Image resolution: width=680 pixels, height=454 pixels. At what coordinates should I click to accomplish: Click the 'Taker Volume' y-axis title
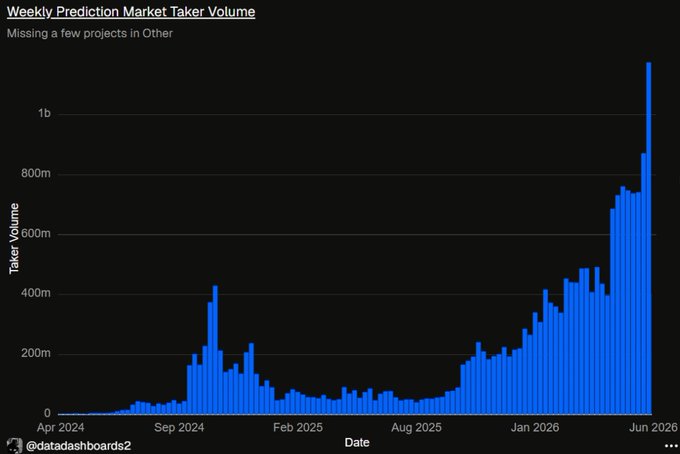pyautogui.click(x=14, y=238)
